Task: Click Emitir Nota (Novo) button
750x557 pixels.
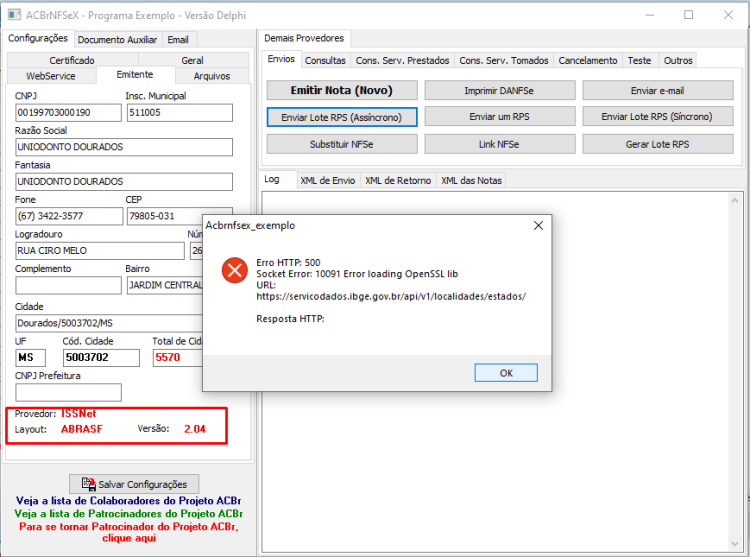Action: (x=342, y=90)
